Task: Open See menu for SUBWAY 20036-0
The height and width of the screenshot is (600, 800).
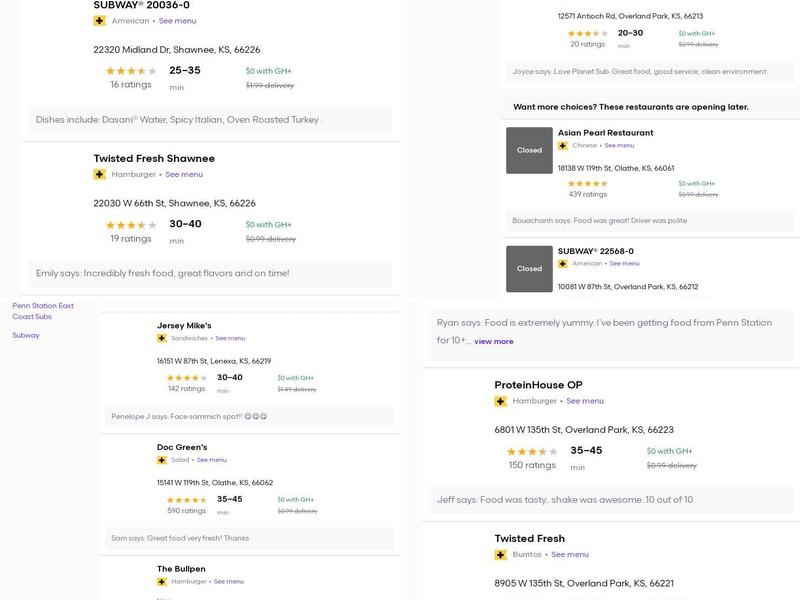Action: (x=177, y=21)
